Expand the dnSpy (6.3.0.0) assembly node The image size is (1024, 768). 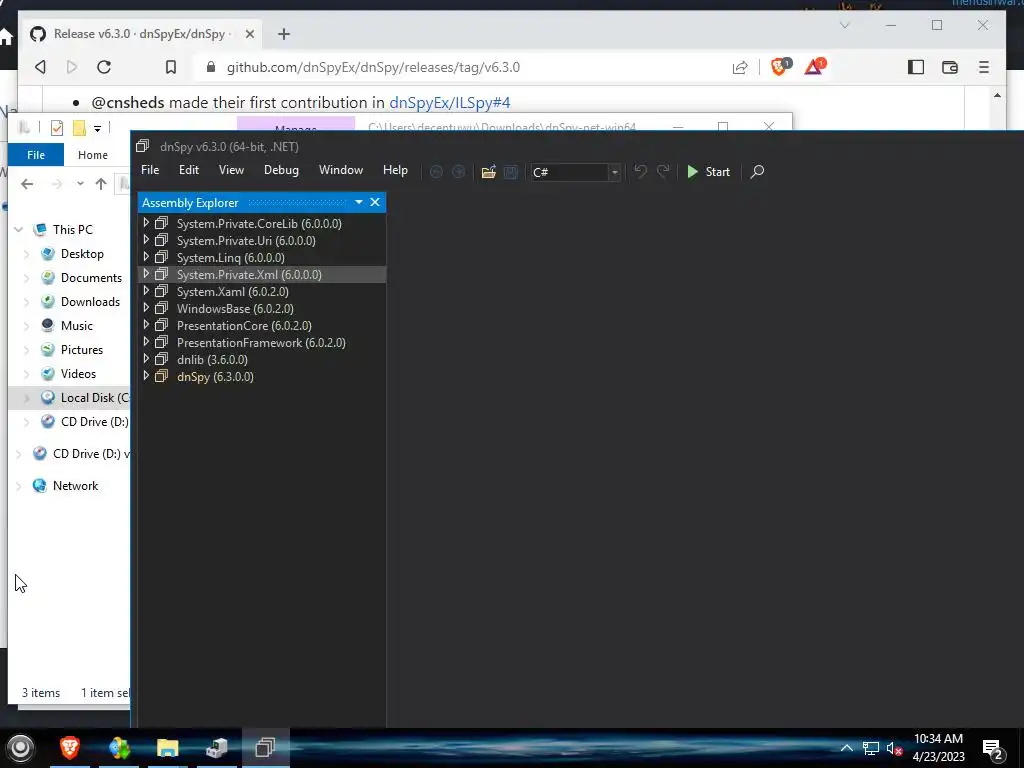pos(146,376)
